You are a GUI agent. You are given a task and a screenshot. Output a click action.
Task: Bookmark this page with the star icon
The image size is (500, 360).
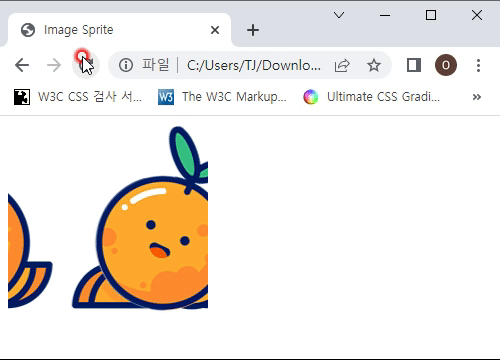374,65
